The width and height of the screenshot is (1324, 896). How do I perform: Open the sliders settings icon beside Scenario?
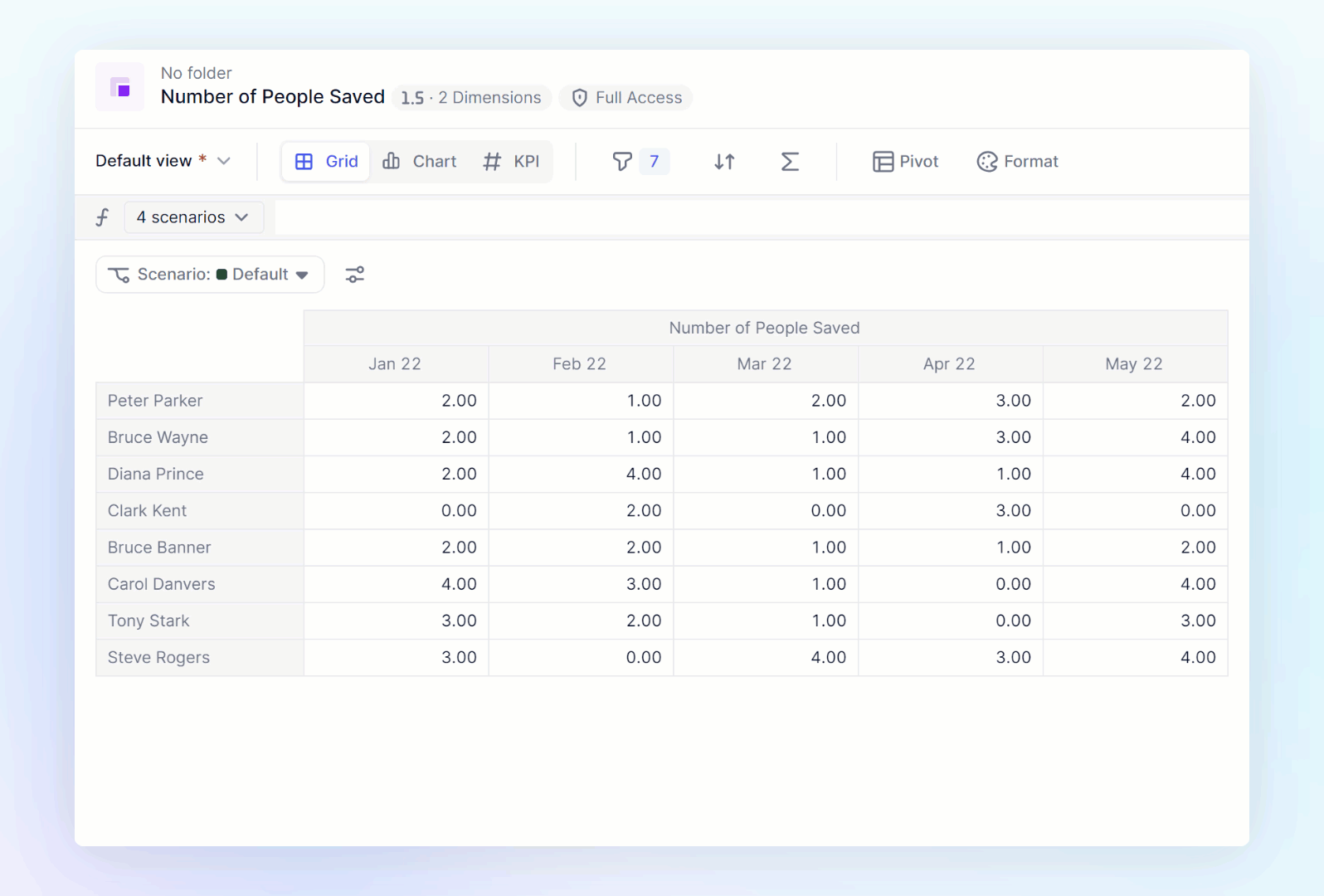pyautogui.click(x=355, y=275)
